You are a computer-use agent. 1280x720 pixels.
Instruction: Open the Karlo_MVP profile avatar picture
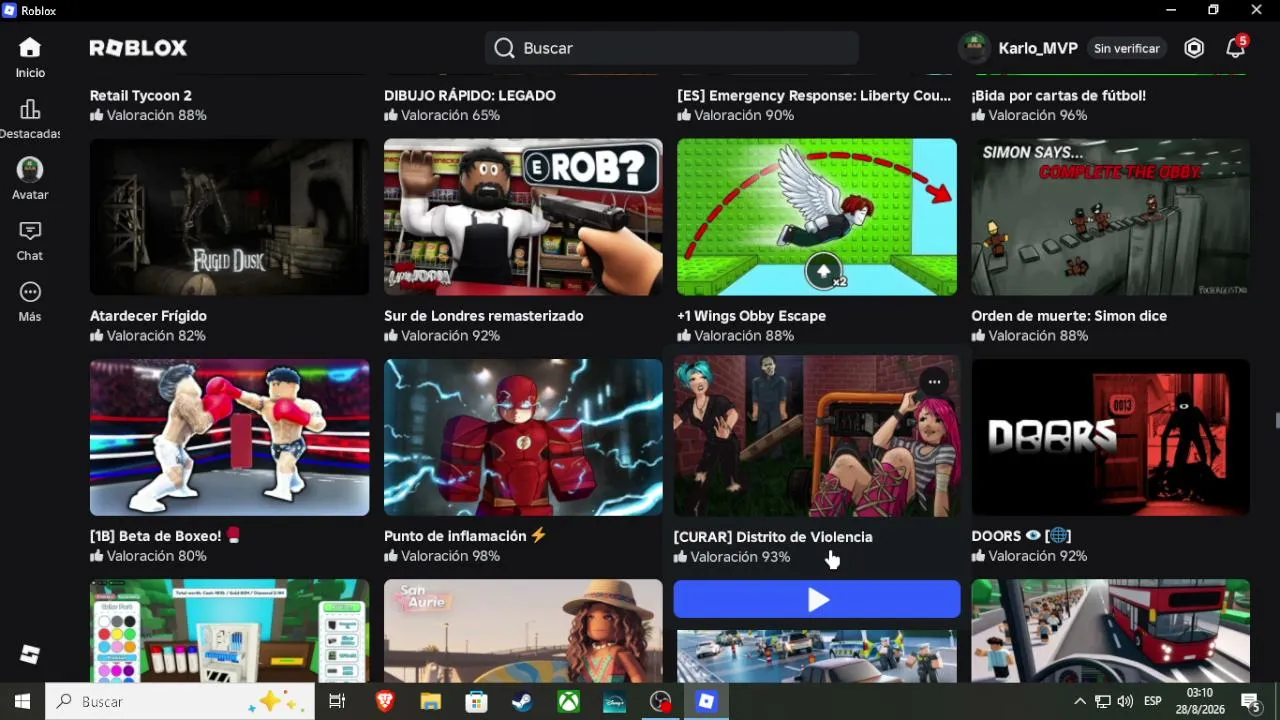pyautogui.click(x=974, y=48)
